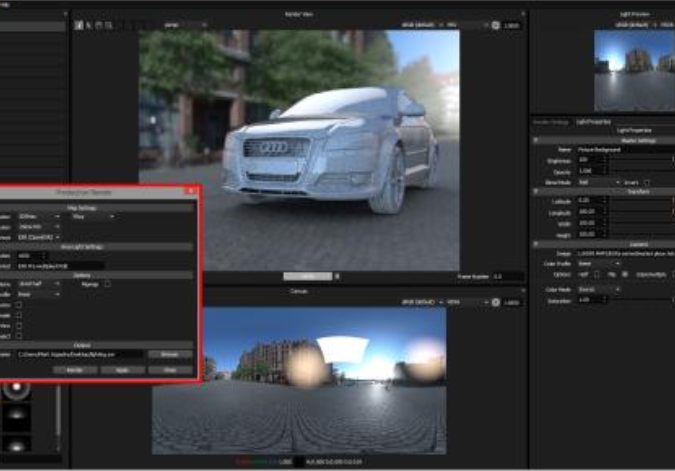Open the sRGB color space dropdown in Render View

422,25
